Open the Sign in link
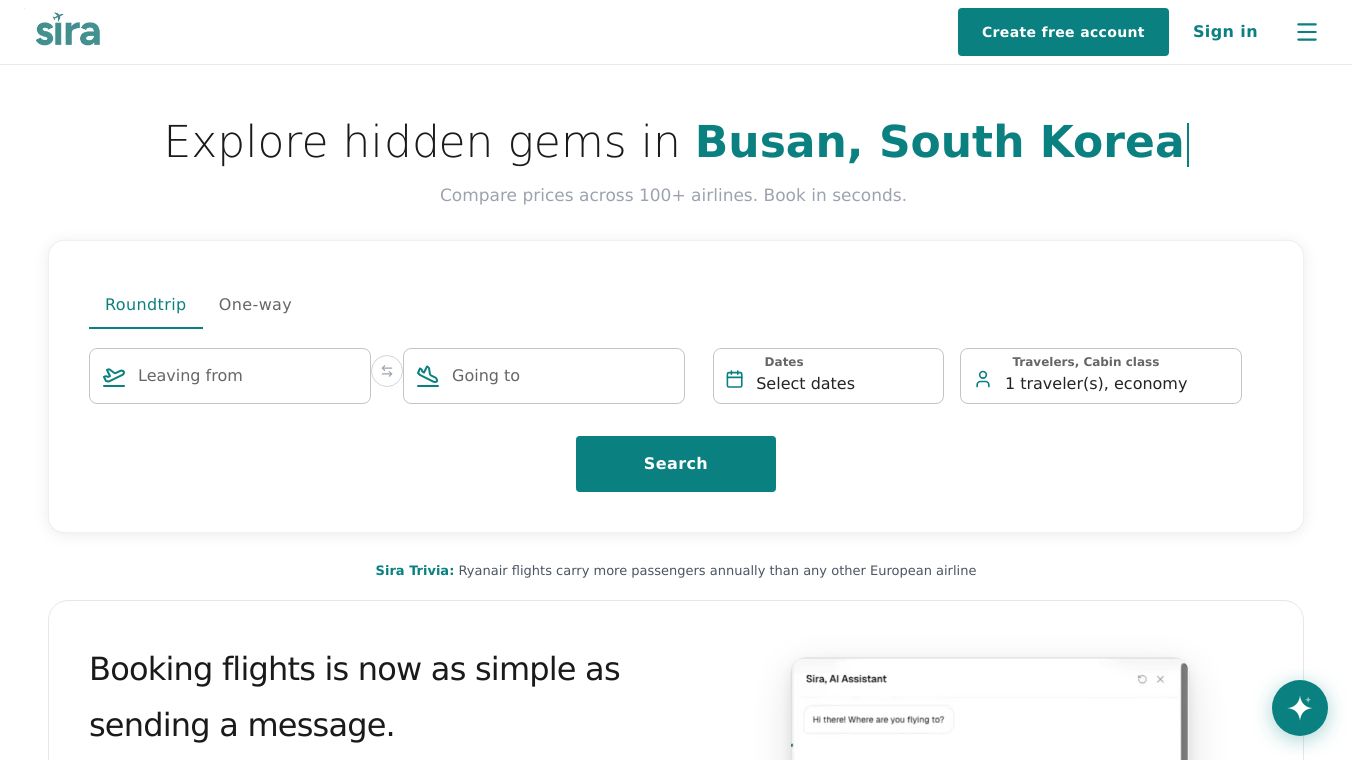Image resolution: width=1352 pixels, height=760 pixels. (1225, 32)
